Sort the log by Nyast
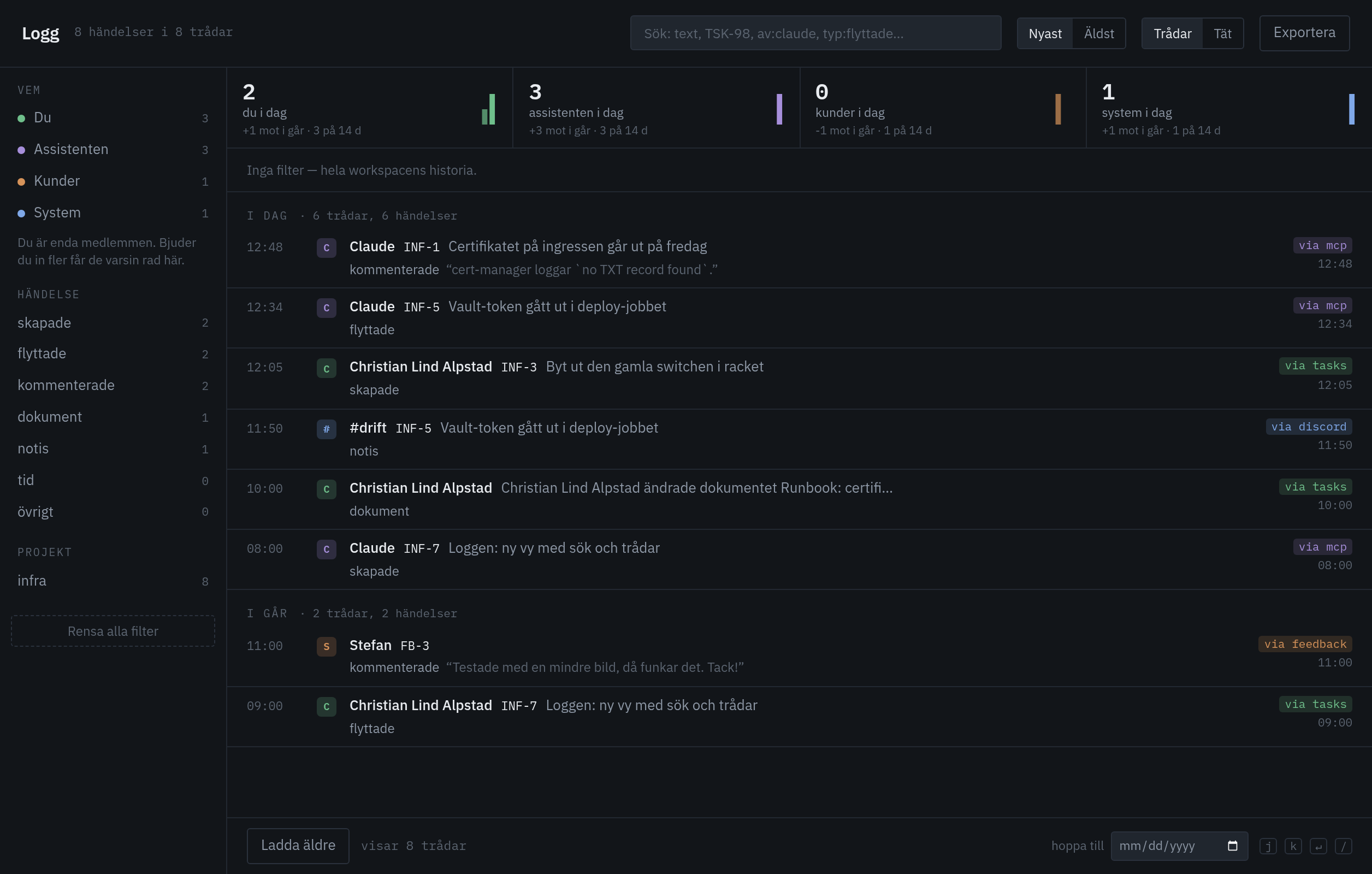 [1045, 34]
